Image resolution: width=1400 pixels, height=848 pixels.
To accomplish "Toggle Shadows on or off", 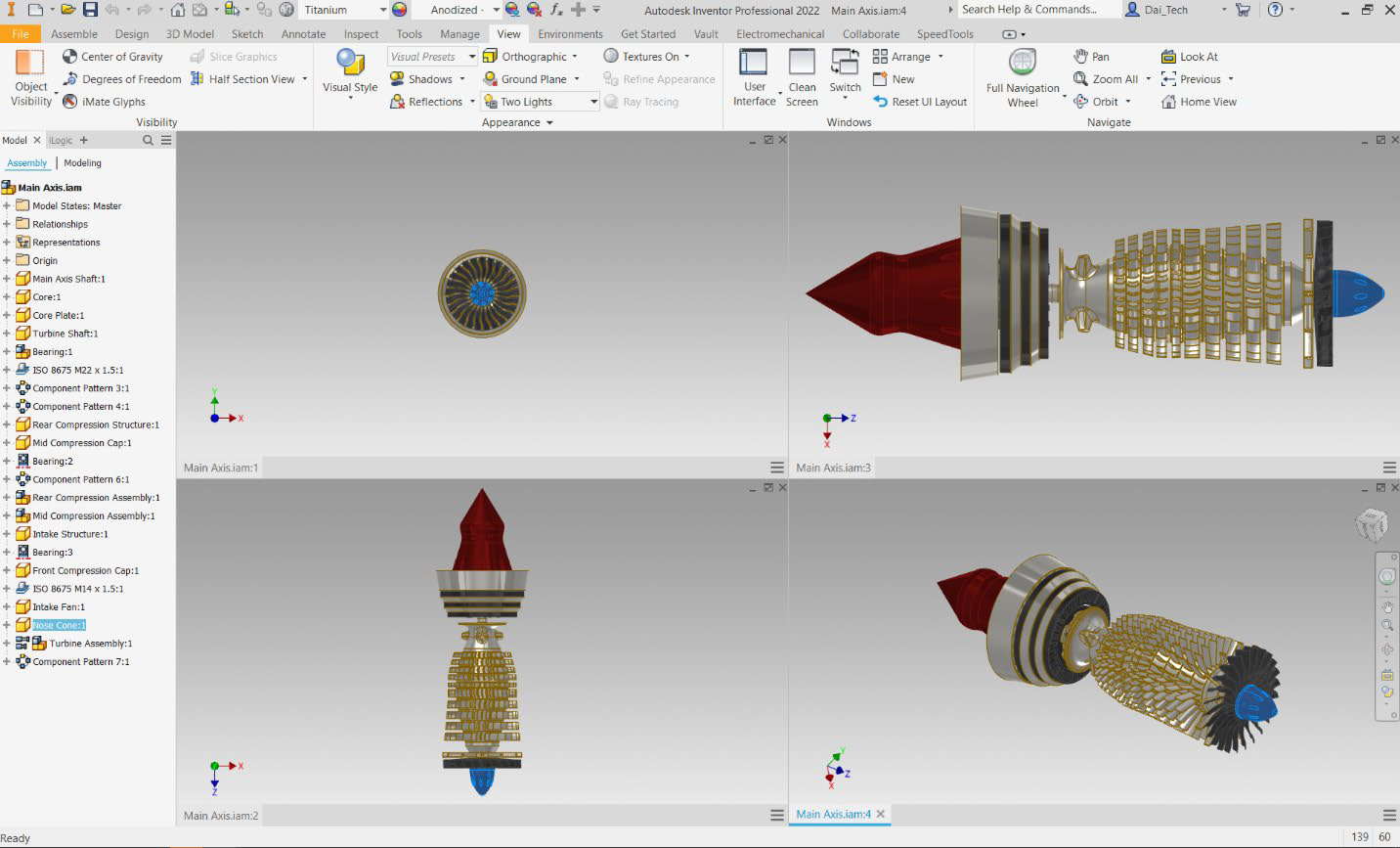I will (421, 79).
